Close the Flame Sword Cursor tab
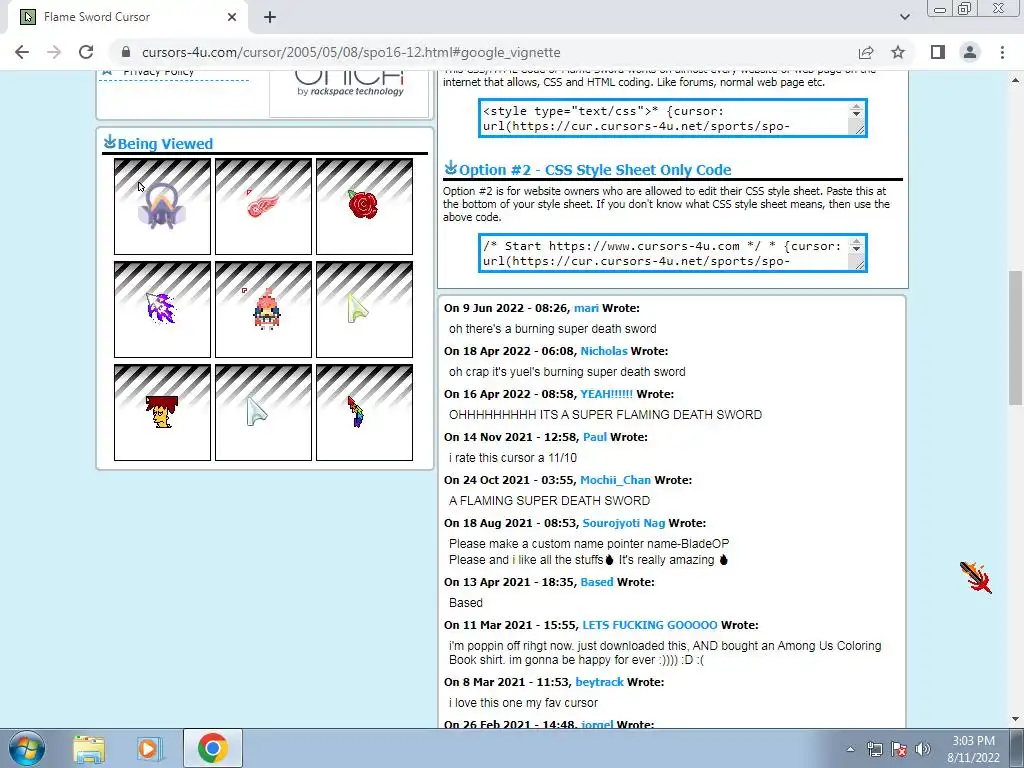Viewport: 1024px width, 768px height. click(x=232, y=17)
